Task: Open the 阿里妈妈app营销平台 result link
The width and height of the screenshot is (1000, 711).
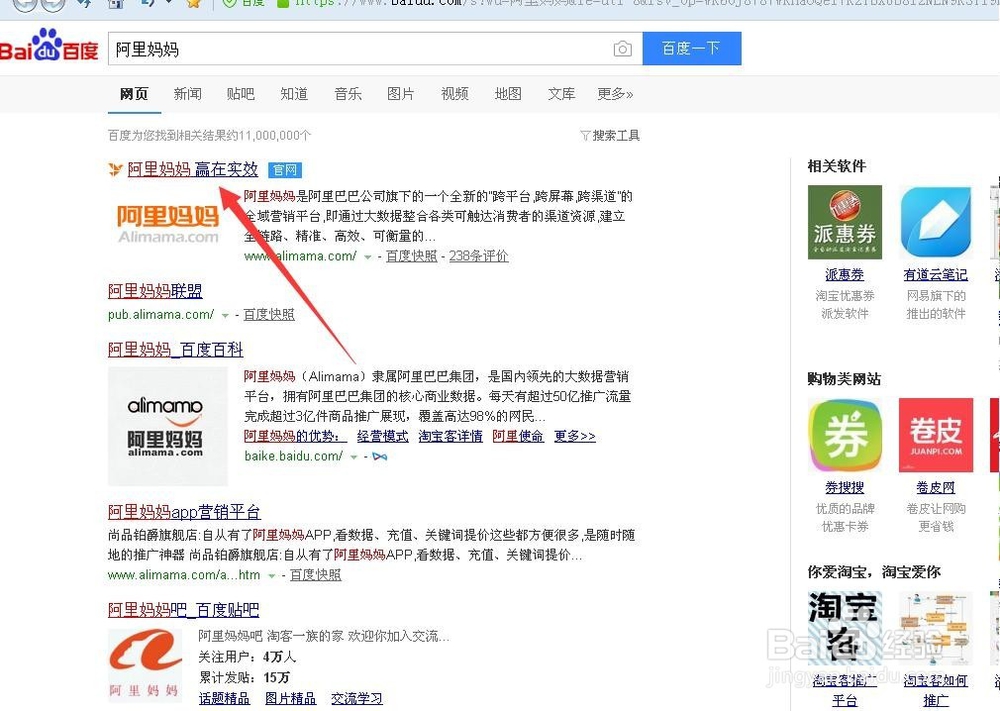Action: [184, 512]
